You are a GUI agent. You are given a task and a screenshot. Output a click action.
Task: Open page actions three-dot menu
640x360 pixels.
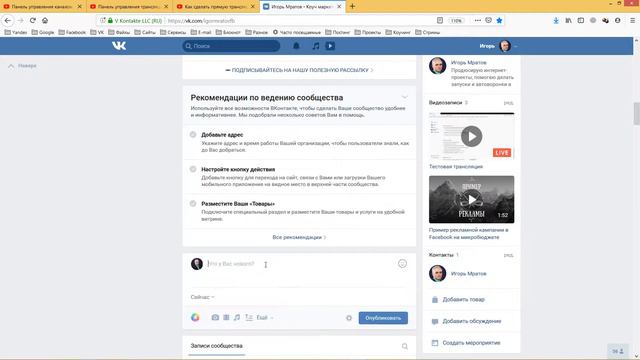(x=477, y=20)
